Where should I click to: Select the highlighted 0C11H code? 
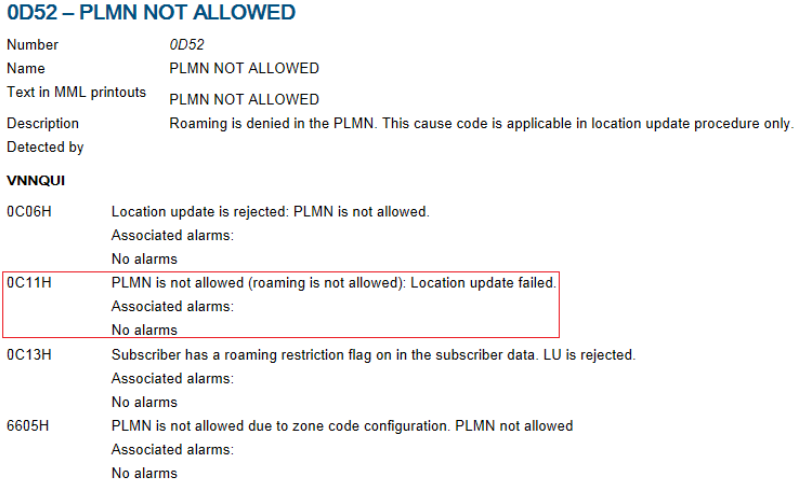click(29, 282)
